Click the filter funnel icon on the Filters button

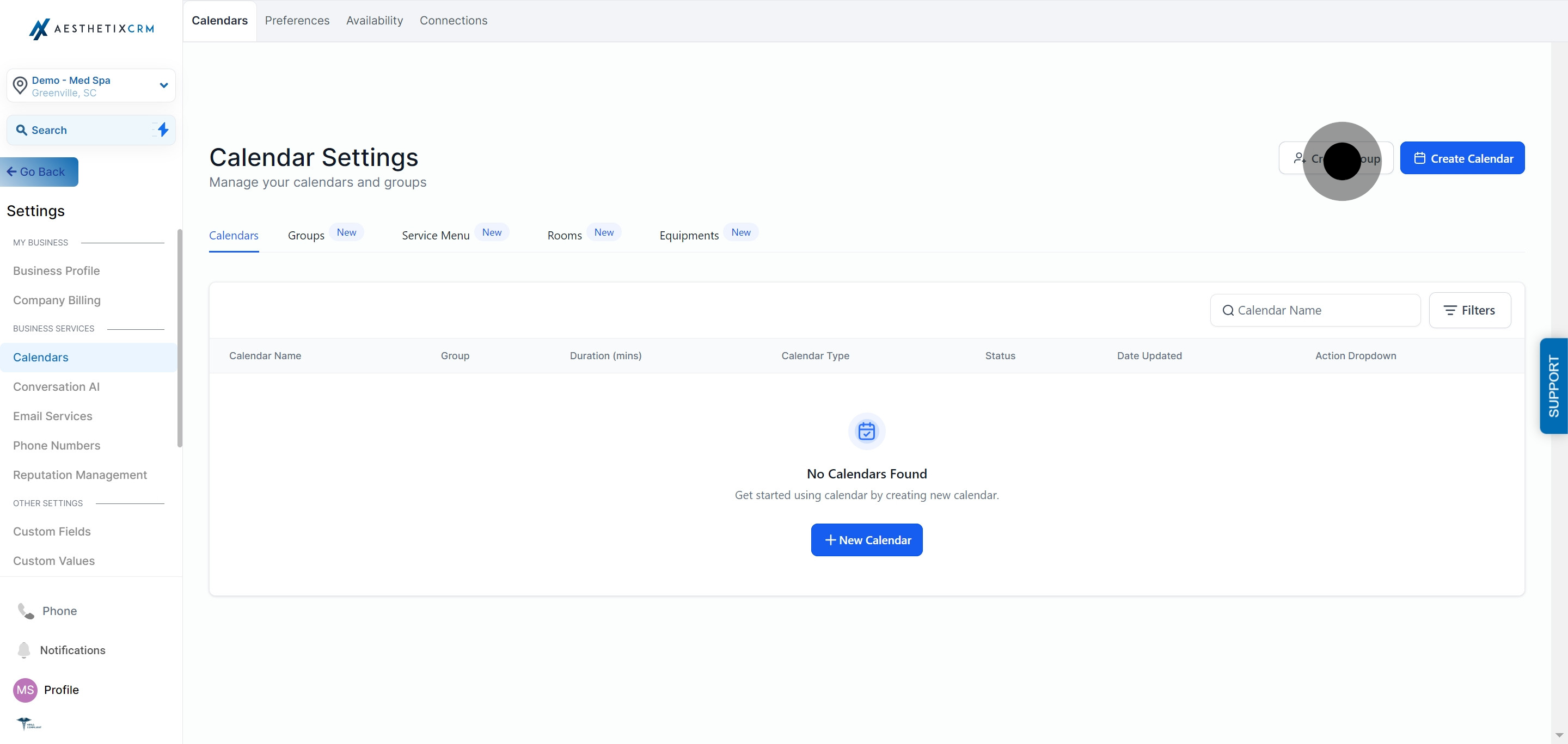tap(1450, 310)
